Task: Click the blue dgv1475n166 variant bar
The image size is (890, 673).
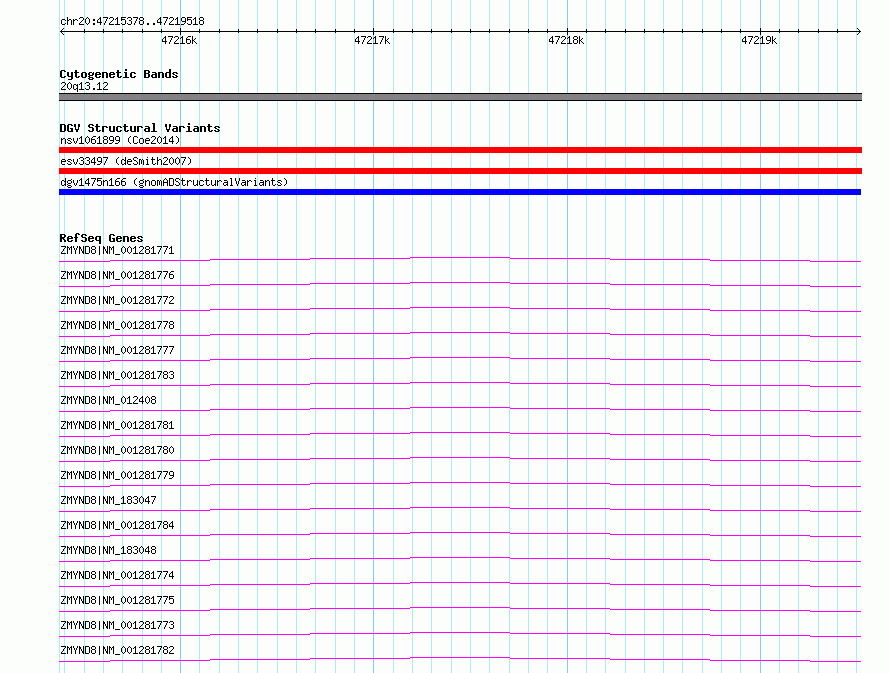Action: click(460, 192)
